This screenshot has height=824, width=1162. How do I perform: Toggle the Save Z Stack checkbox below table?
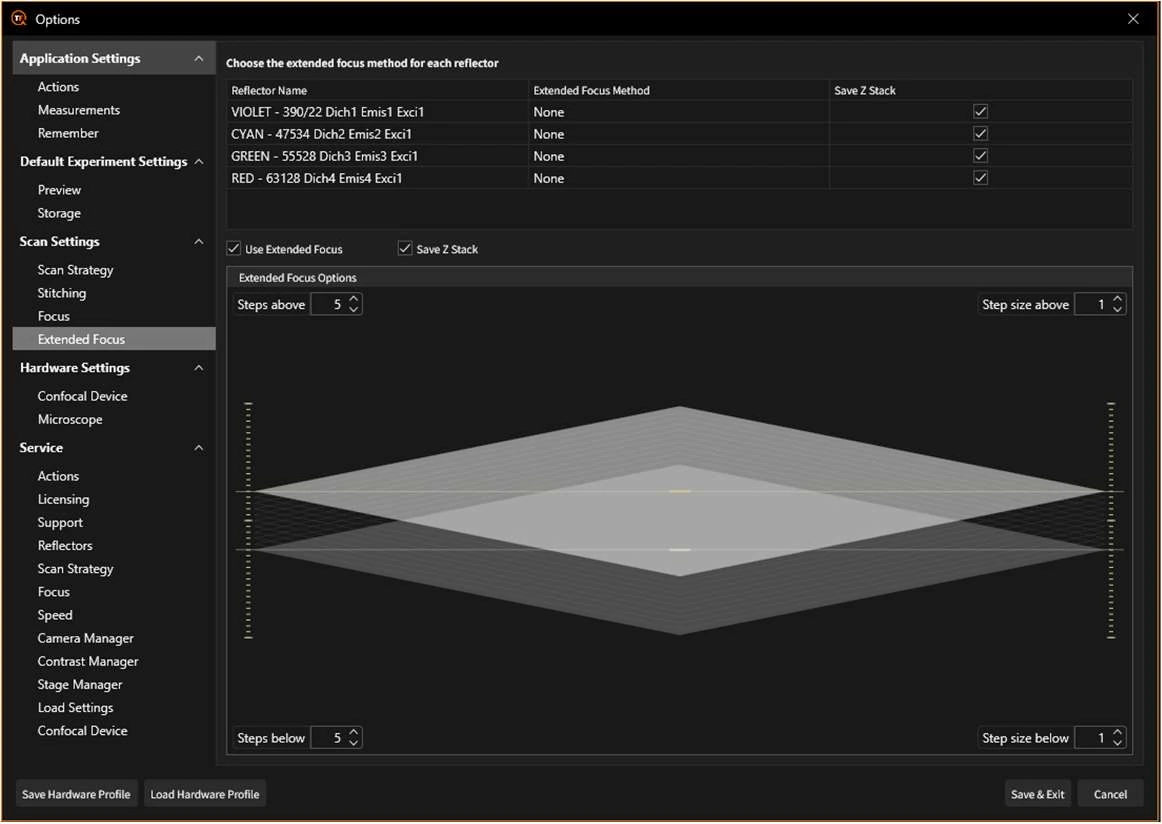pos(405,249)
